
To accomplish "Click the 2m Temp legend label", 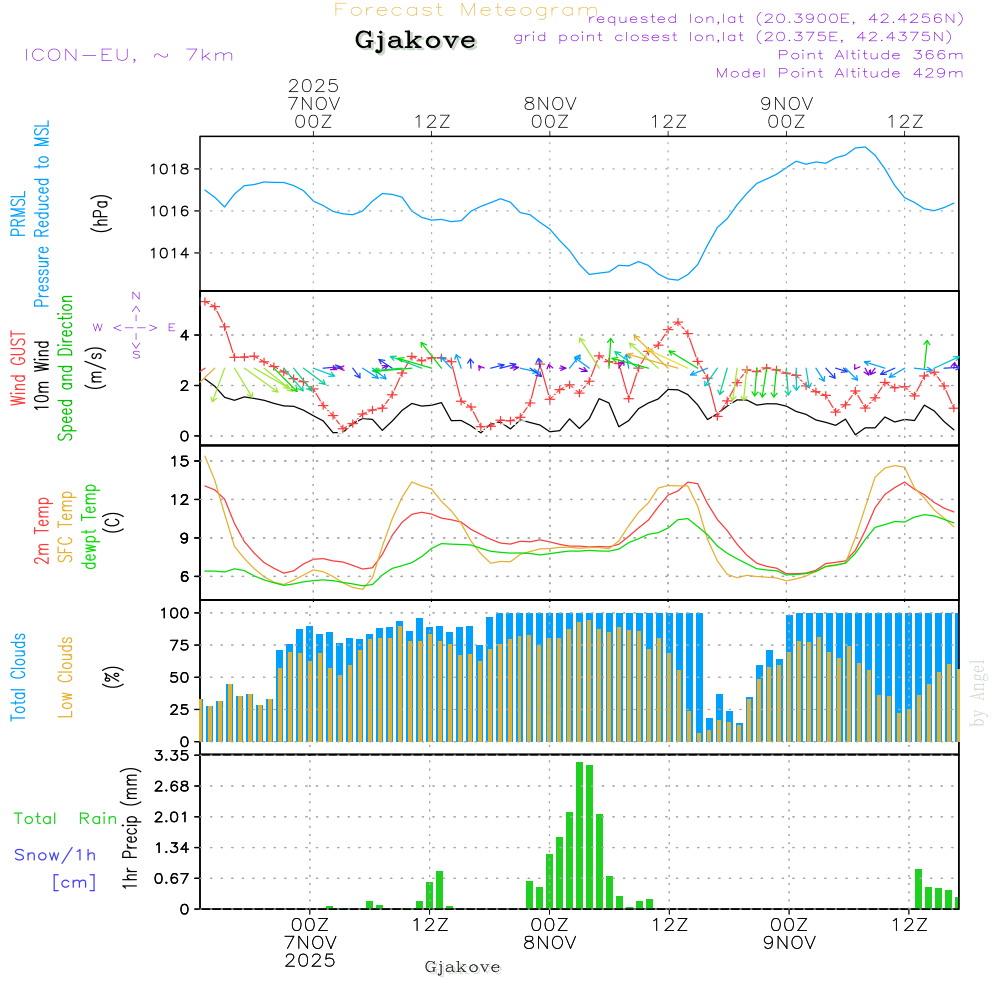I will pyautogui.click(x=42, y=530).
